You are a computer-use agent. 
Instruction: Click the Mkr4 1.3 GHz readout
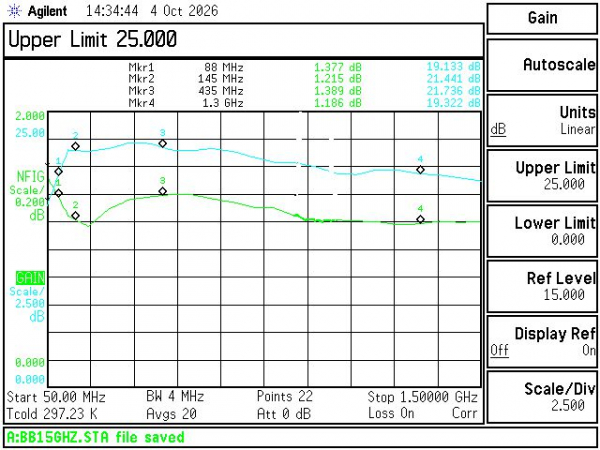click(x=186, y=103)
